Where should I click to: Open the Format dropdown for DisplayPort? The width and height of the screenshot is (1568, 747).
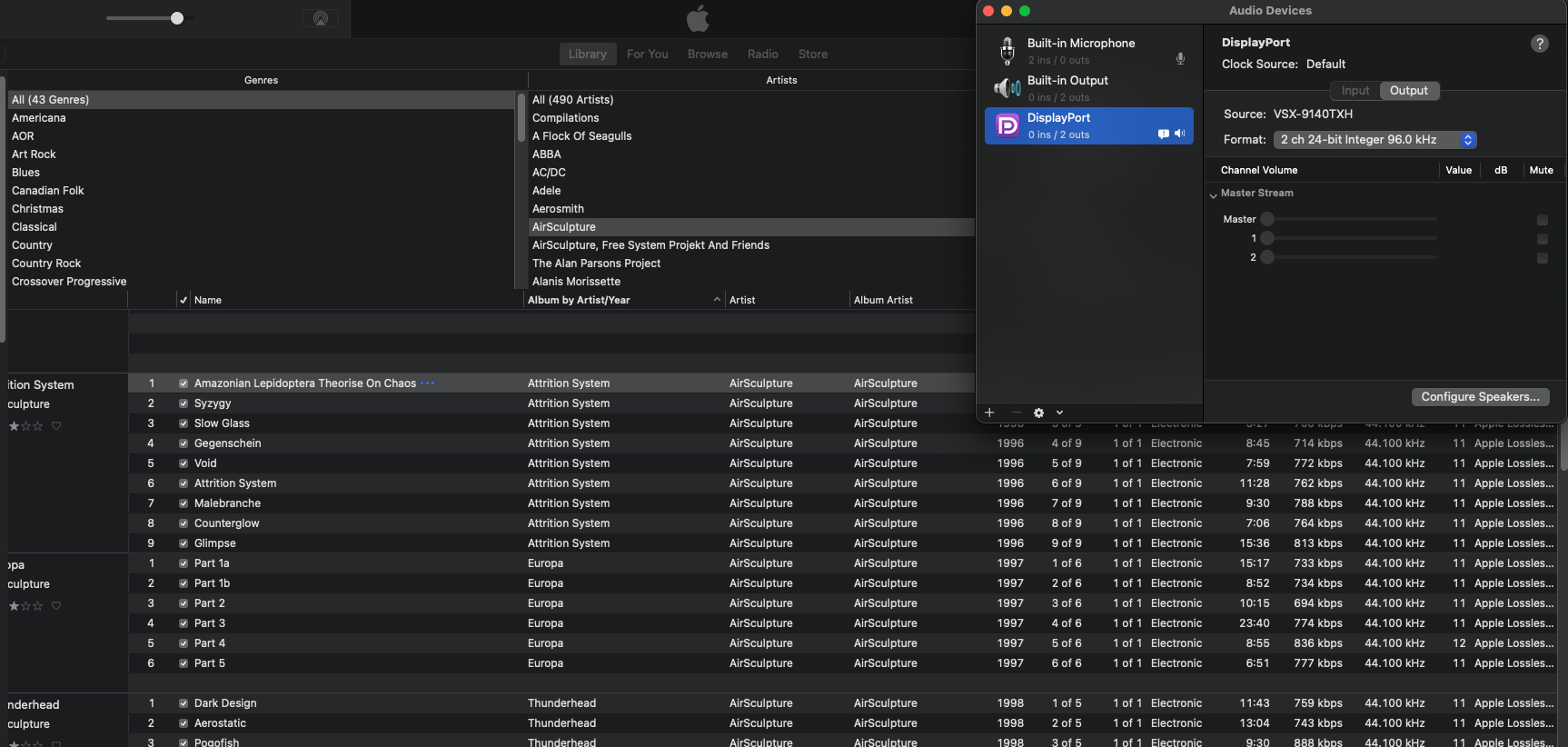point(1374,140)
